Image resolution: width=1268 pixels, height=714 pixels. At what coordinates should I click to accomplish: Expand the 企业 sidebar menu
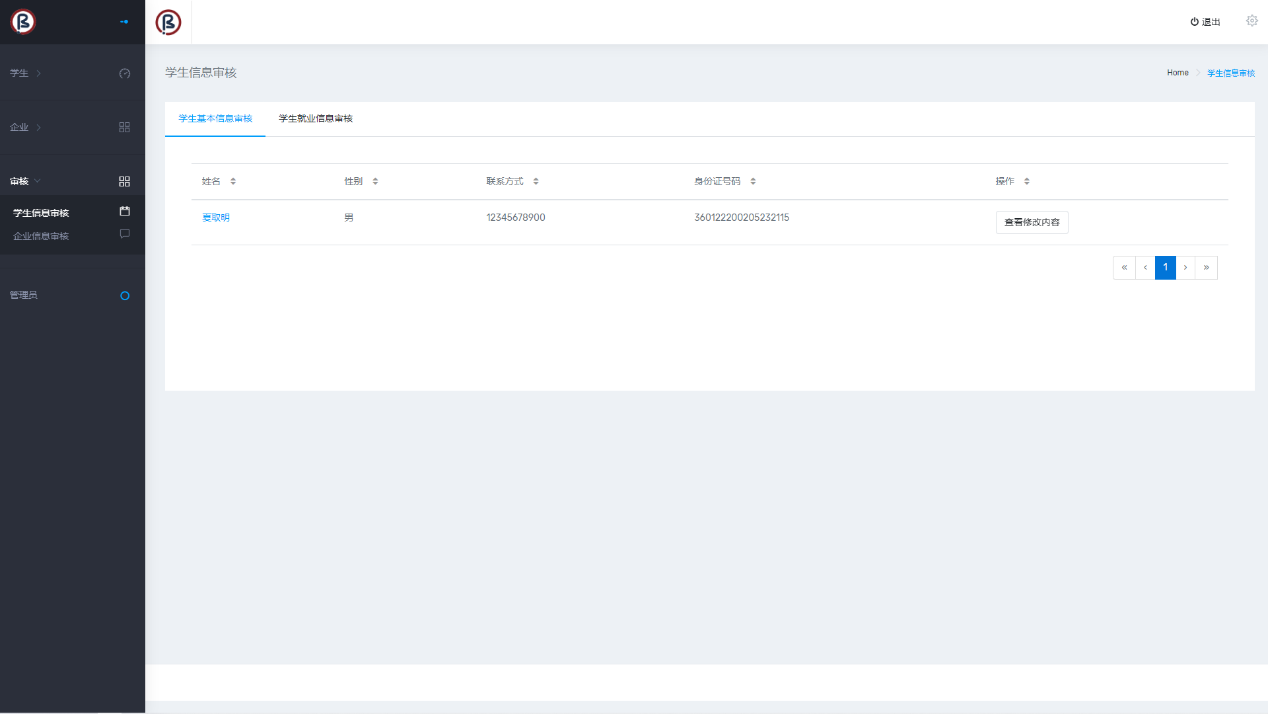tap(25, 127)
